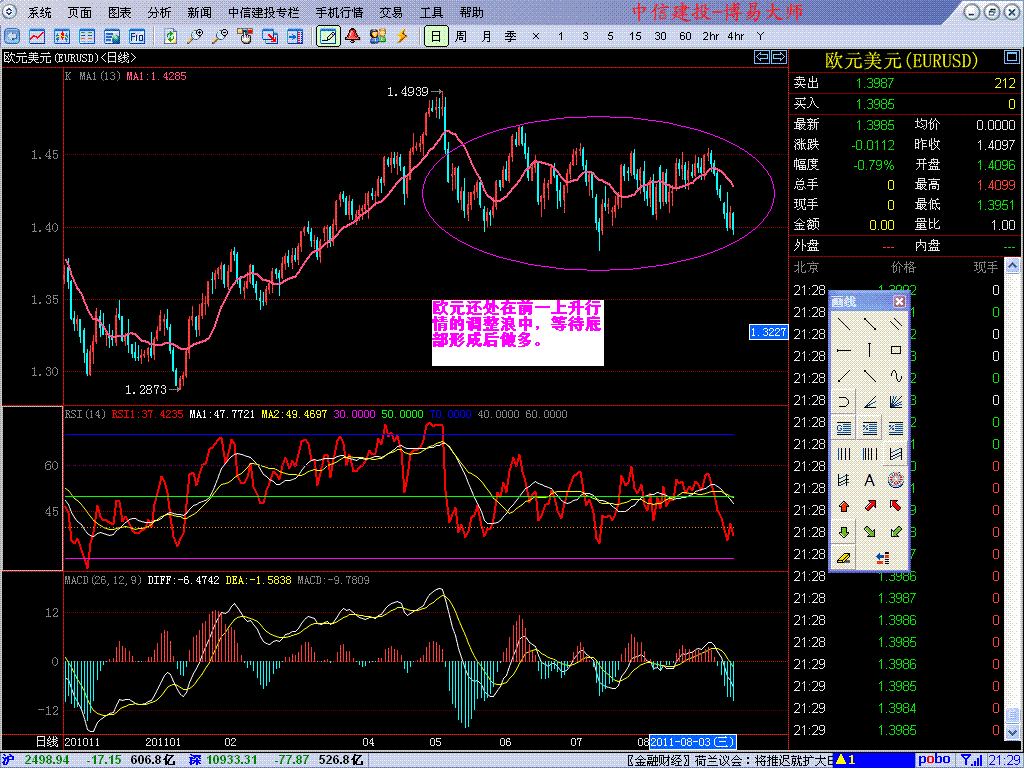Open the 帮助 menu
The height and width of the screenshot is (768, 1024).
[x=472, y=12]
